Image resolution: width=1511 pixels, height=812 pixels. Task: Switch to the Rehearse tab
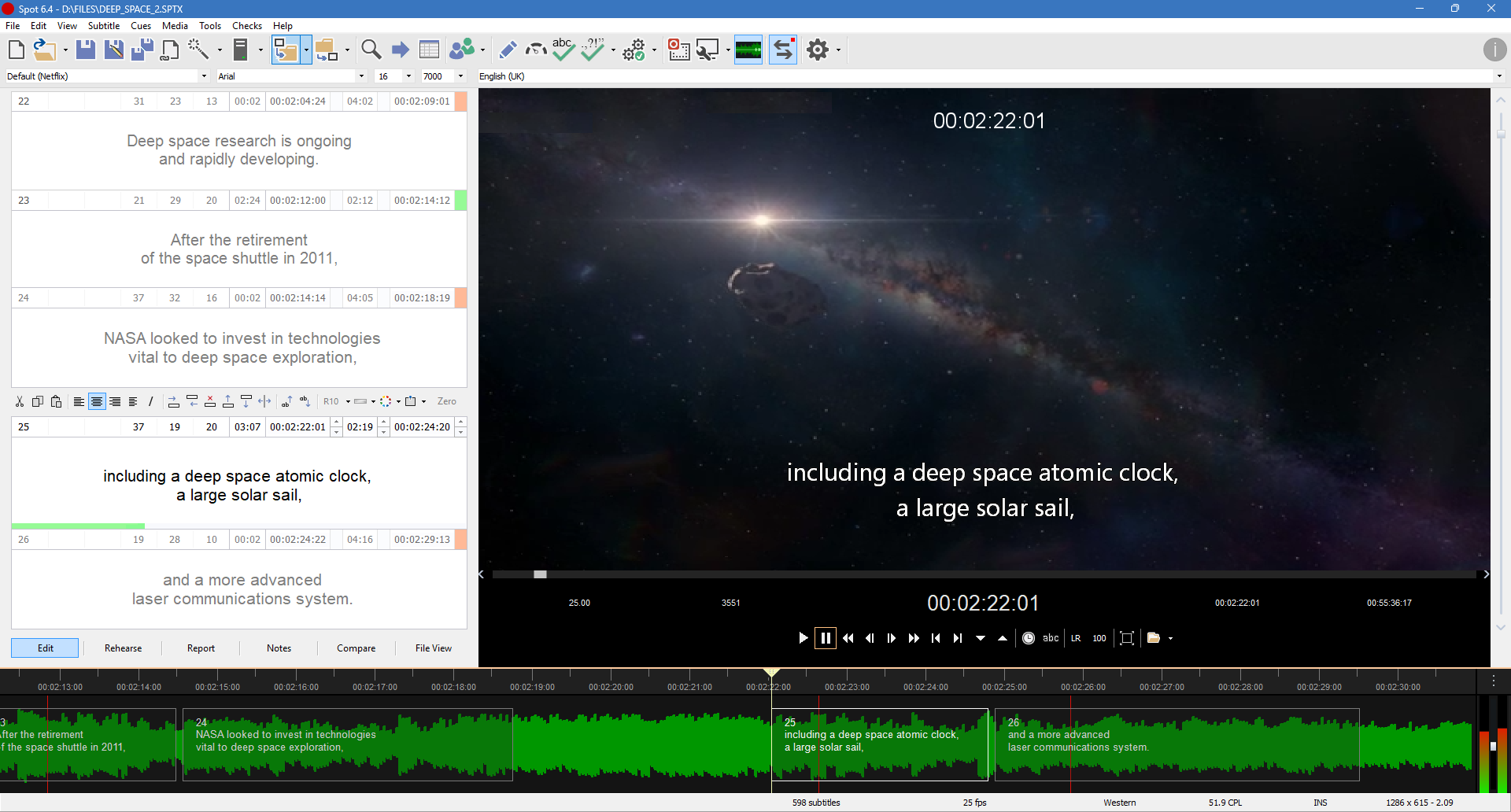click(x=123, y=648)
